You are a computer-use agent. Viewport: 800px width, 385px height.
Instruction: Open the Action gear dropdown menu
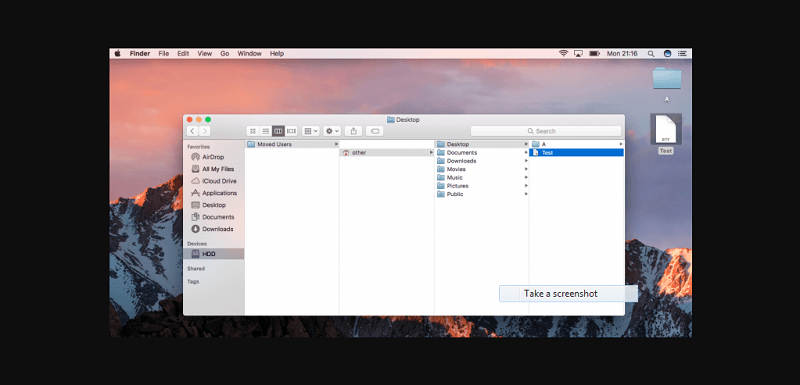tap(332, 131)
